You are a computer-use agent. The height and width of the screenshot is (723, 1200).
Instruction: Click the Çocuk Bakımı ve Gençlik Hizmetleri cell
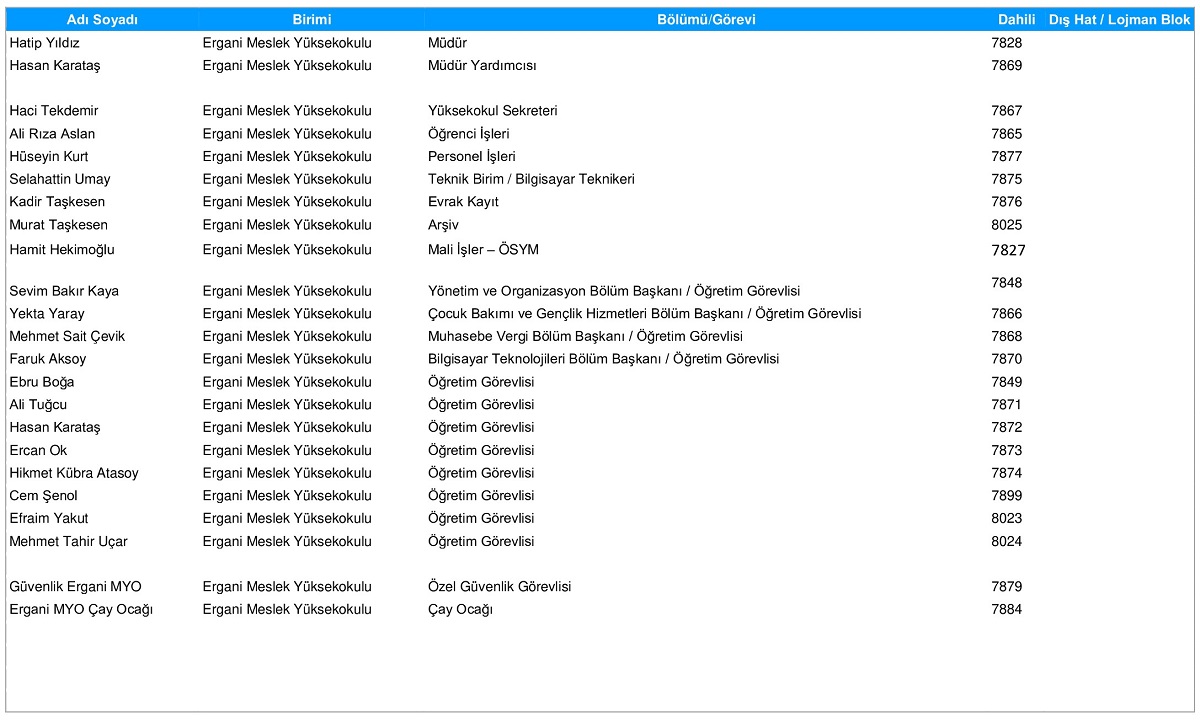tap(645, 314)
